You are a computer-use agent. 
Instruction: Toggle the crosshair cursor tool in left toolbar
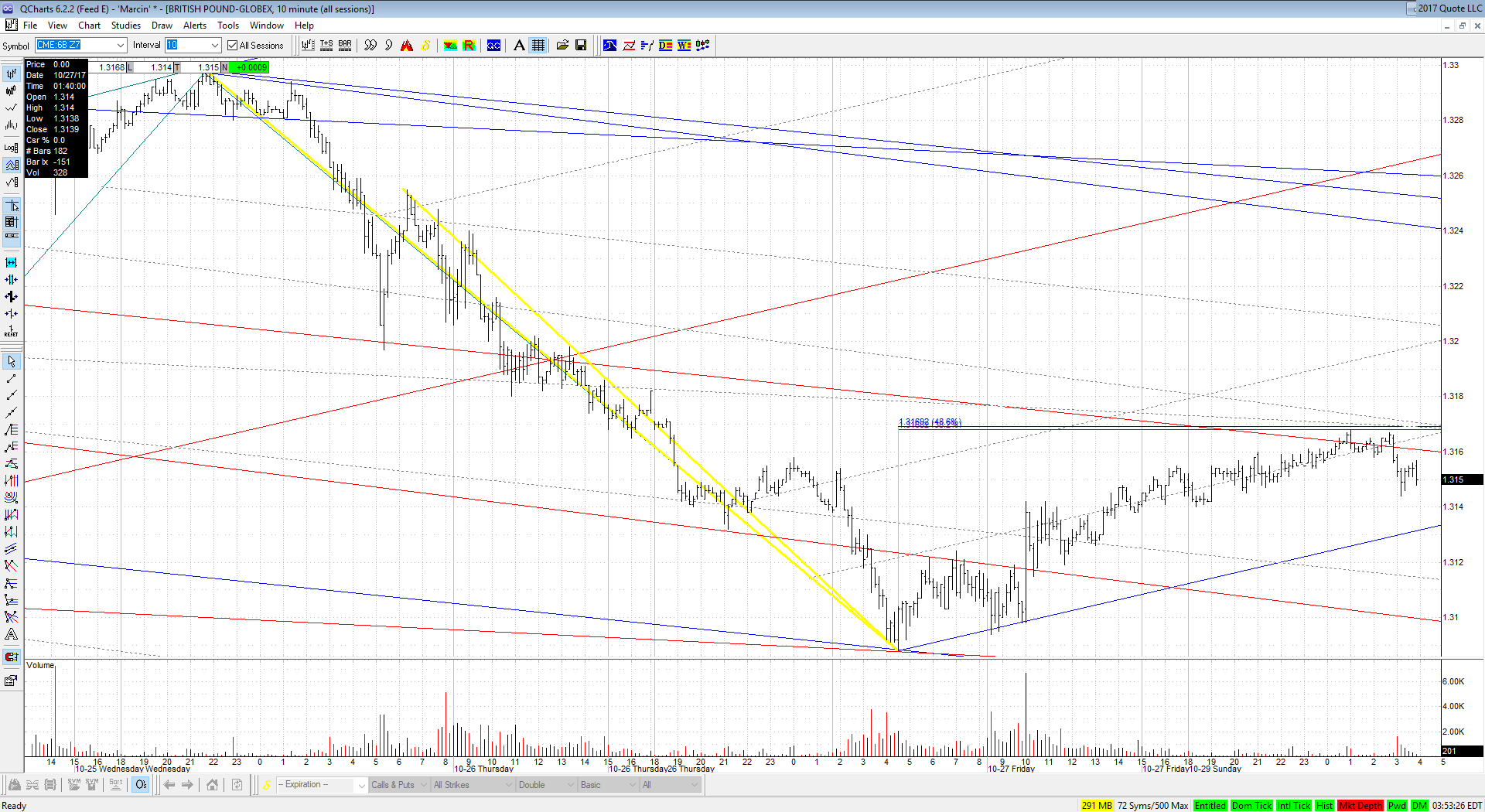11,206
